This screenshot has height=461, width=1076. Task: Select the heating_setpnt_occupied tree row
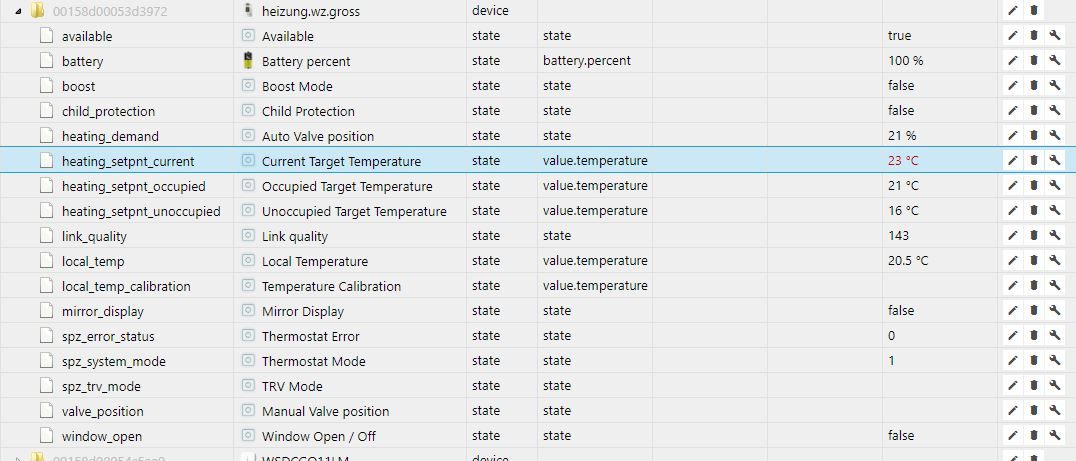(x=133, y=186)
